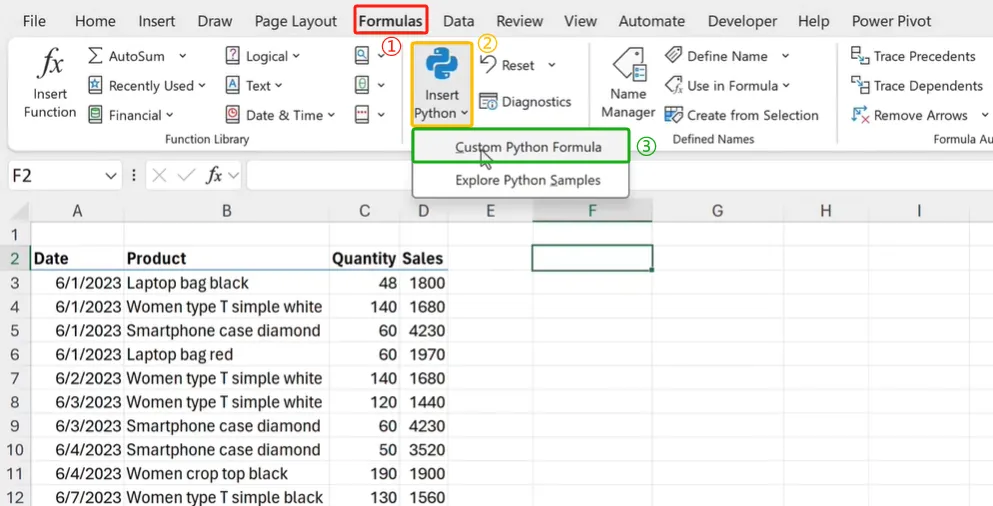Image resolution: width=993 pixels, height=506 pixels.
Task: Switch to the Page Layout tab
Action: click(294, 21)
